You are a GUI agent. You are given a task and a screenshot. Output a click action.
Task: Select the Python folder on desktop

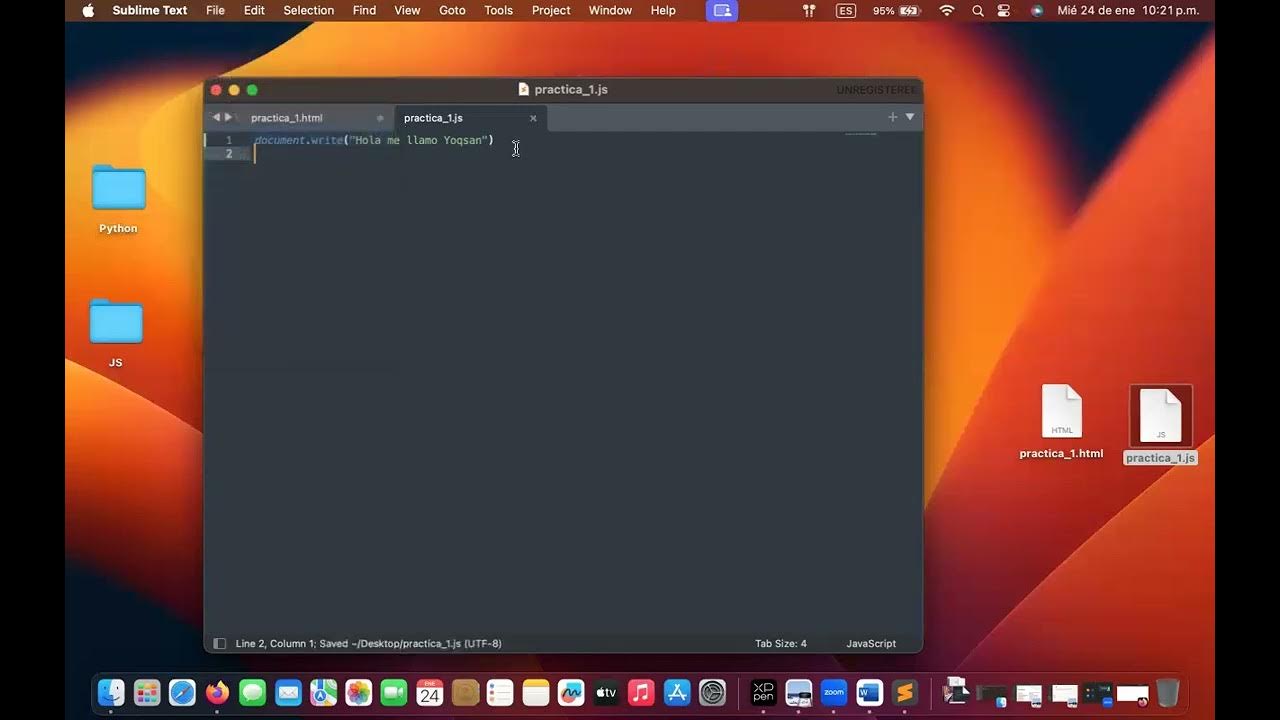click(x=118, y=199)
